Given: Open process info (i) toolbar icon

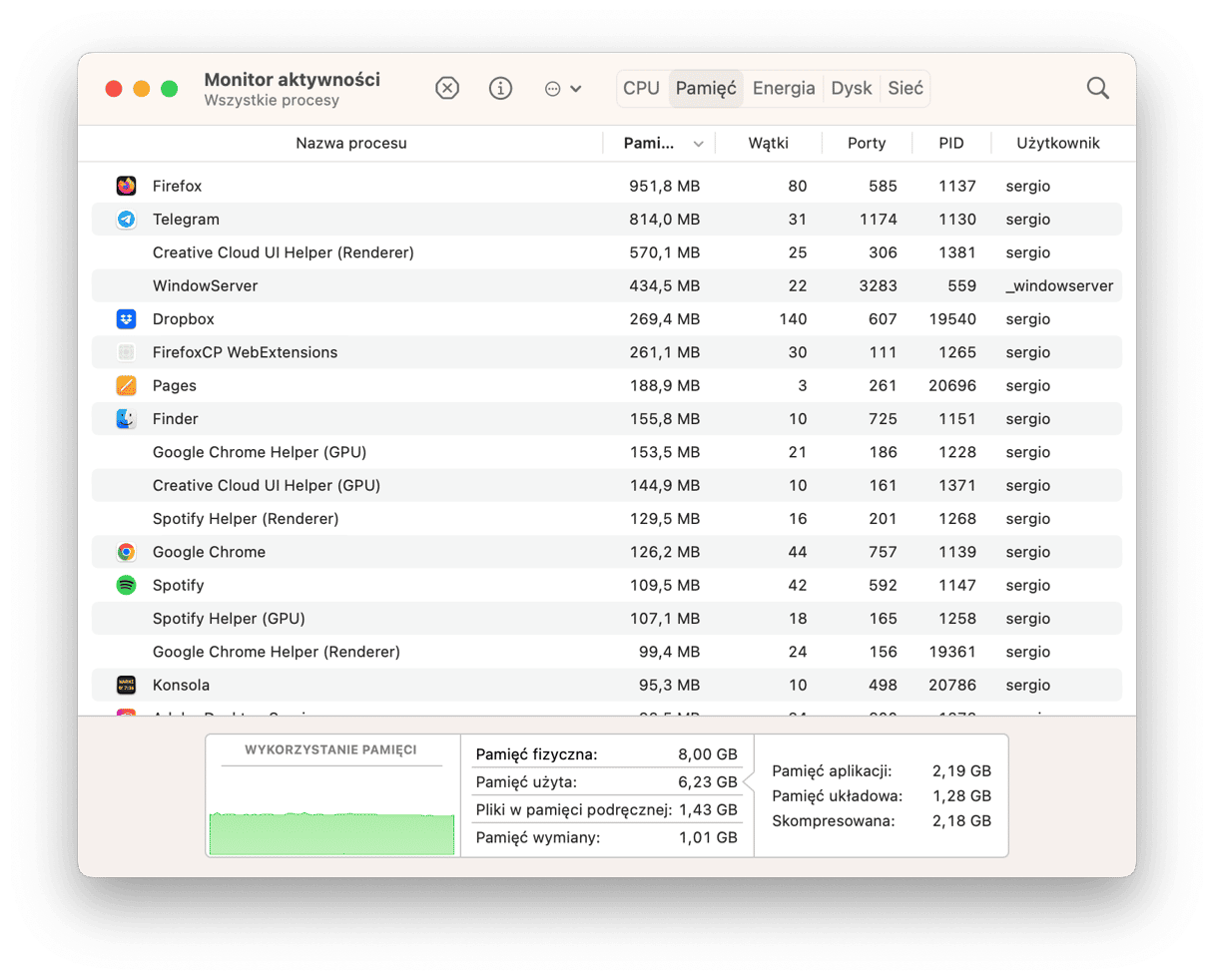Looking at the screenshot, I should click(x=500, y=88).
